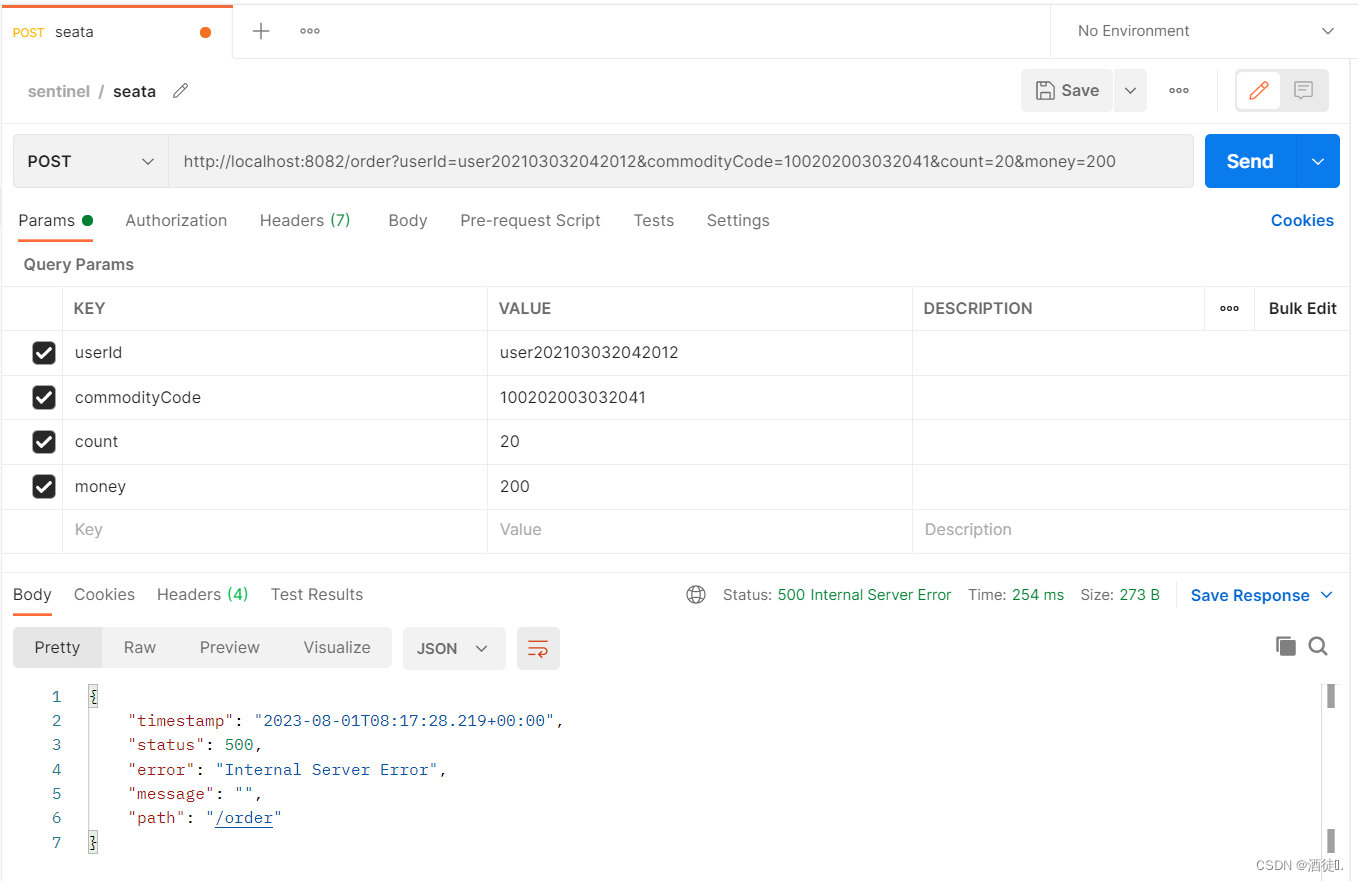Open the Cookies link
Screen dimensions: 1358x881
pyautogui.click(x=1302, y=220)
